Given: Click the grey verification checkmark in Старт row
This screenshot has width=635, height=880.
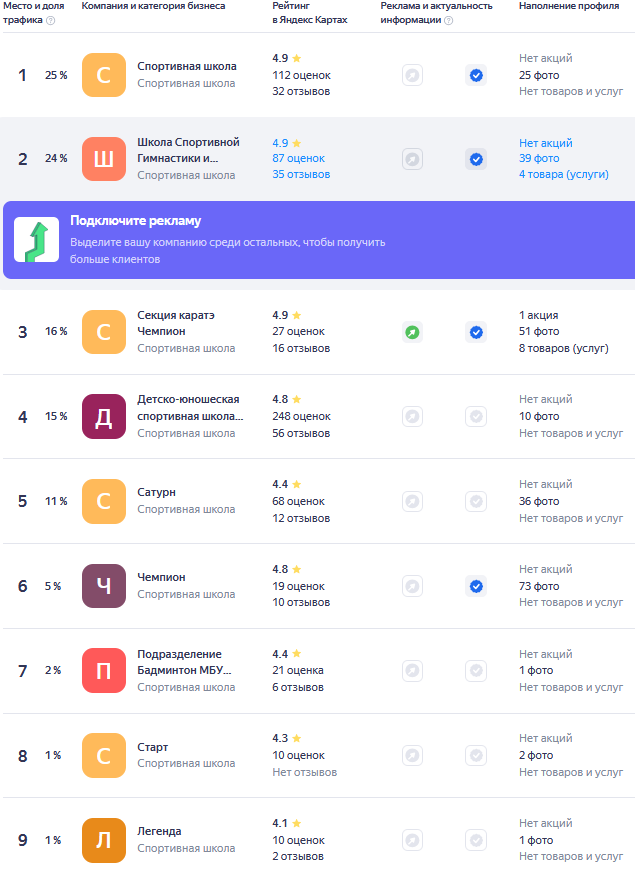Looking at the screenshot, I should (476, 755).
